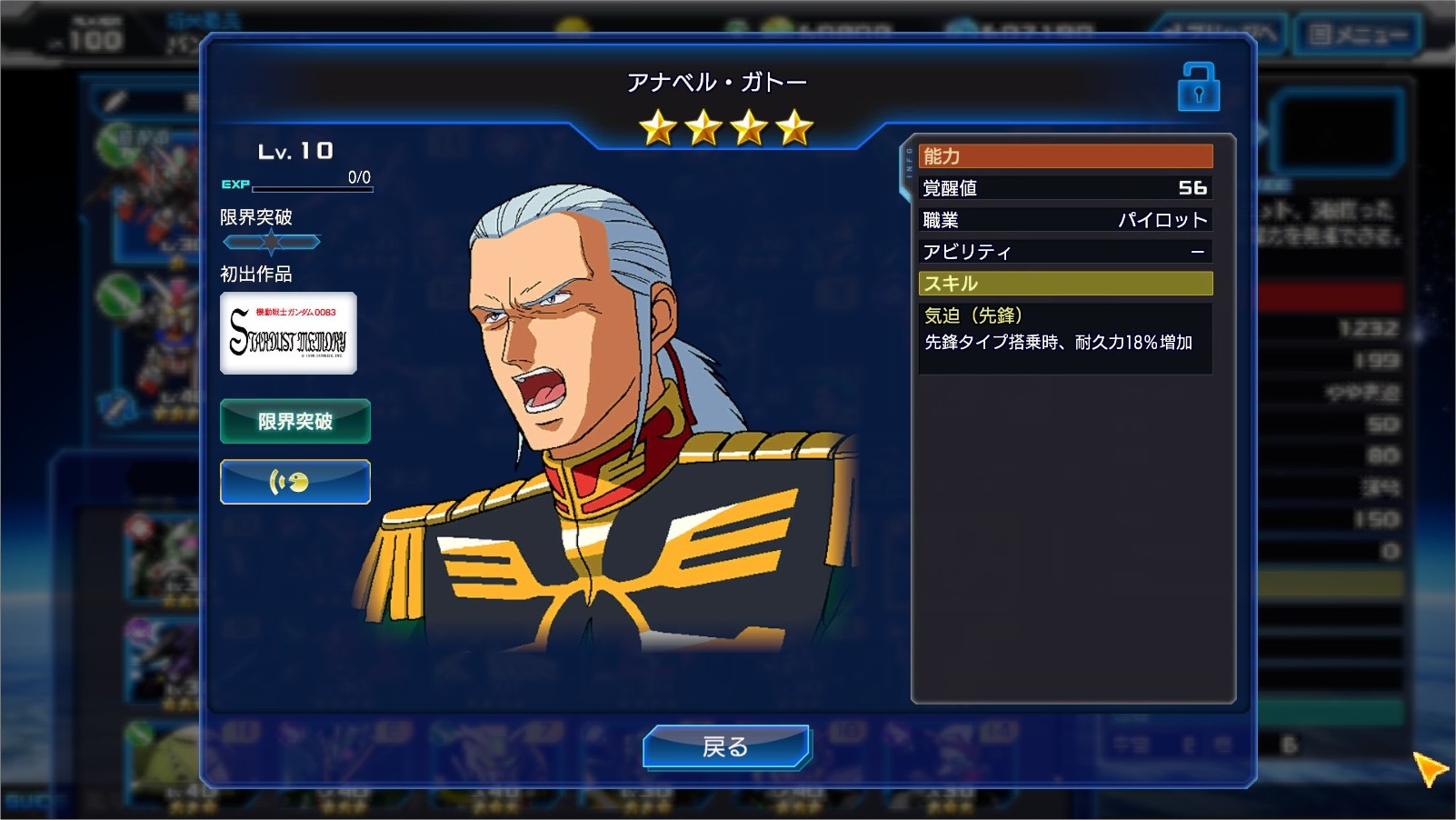Click the EXP progress bar
The image size is (1456, 820).
[312, 189]
